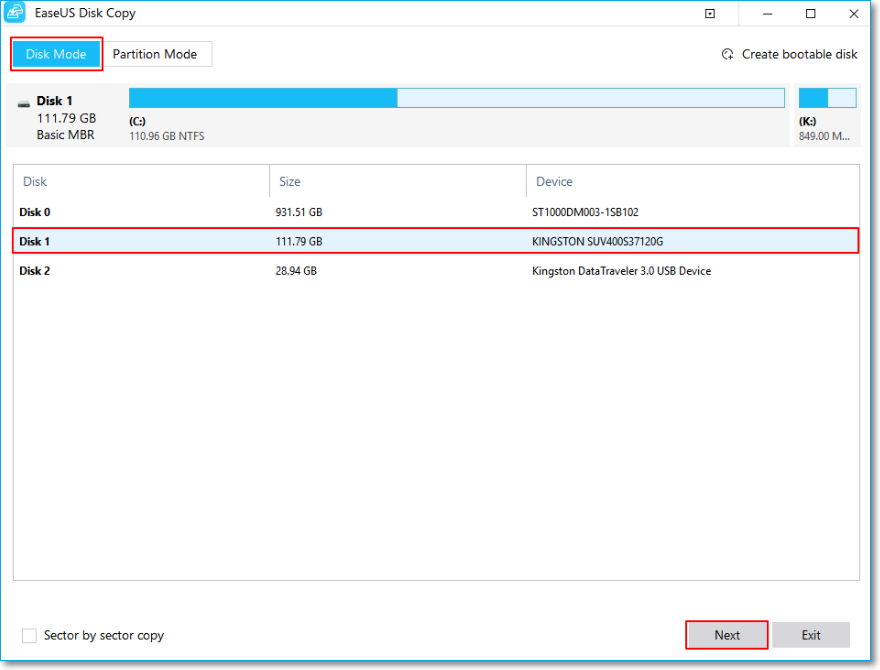The width and height of the screenshot is (880, 670).
Task: Click the Exit button
Action: click(811, 635)
